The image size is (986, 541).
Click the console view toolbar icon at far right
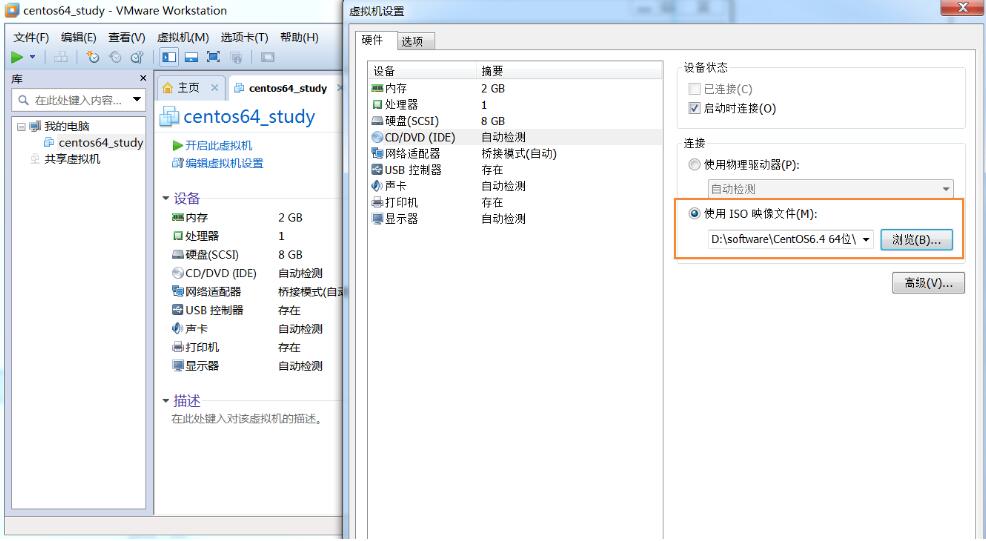click(267, 57)
